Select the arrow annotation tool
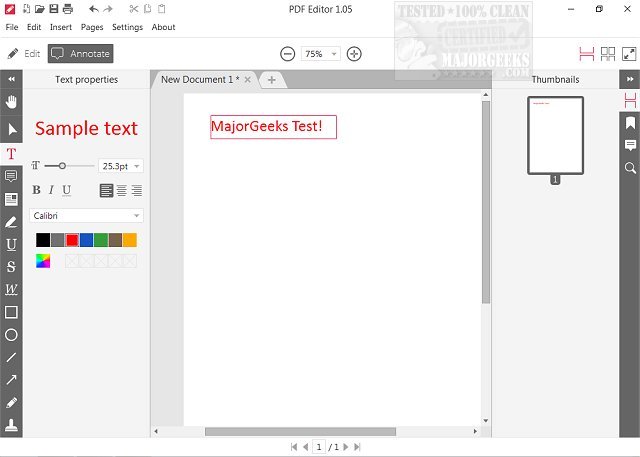Viewport: 640px width, 457px height. click(x=11, y=380)
